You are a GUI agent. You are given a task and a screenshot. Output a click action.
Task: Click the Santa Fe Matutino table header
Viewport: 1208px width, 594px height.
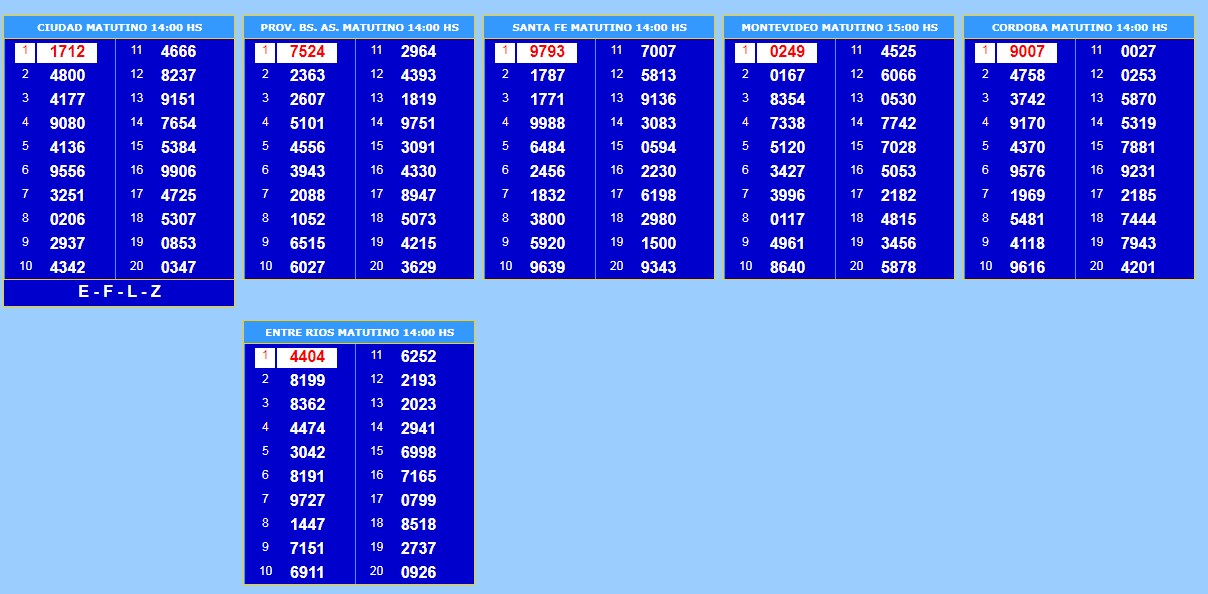599,28
